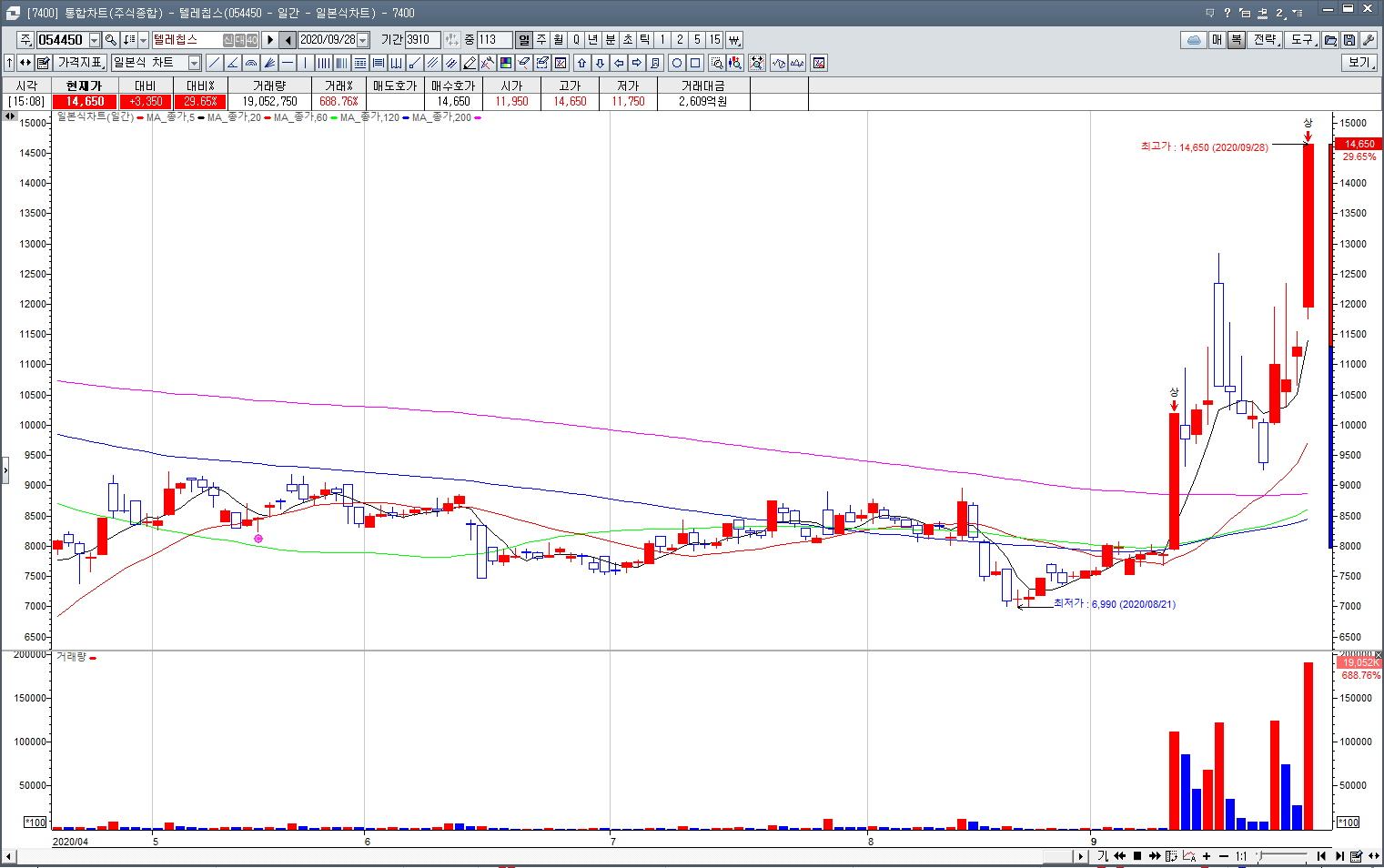Select the trend line drawing tool
This screenshot has width=1384, height=868.
[214, 63]
